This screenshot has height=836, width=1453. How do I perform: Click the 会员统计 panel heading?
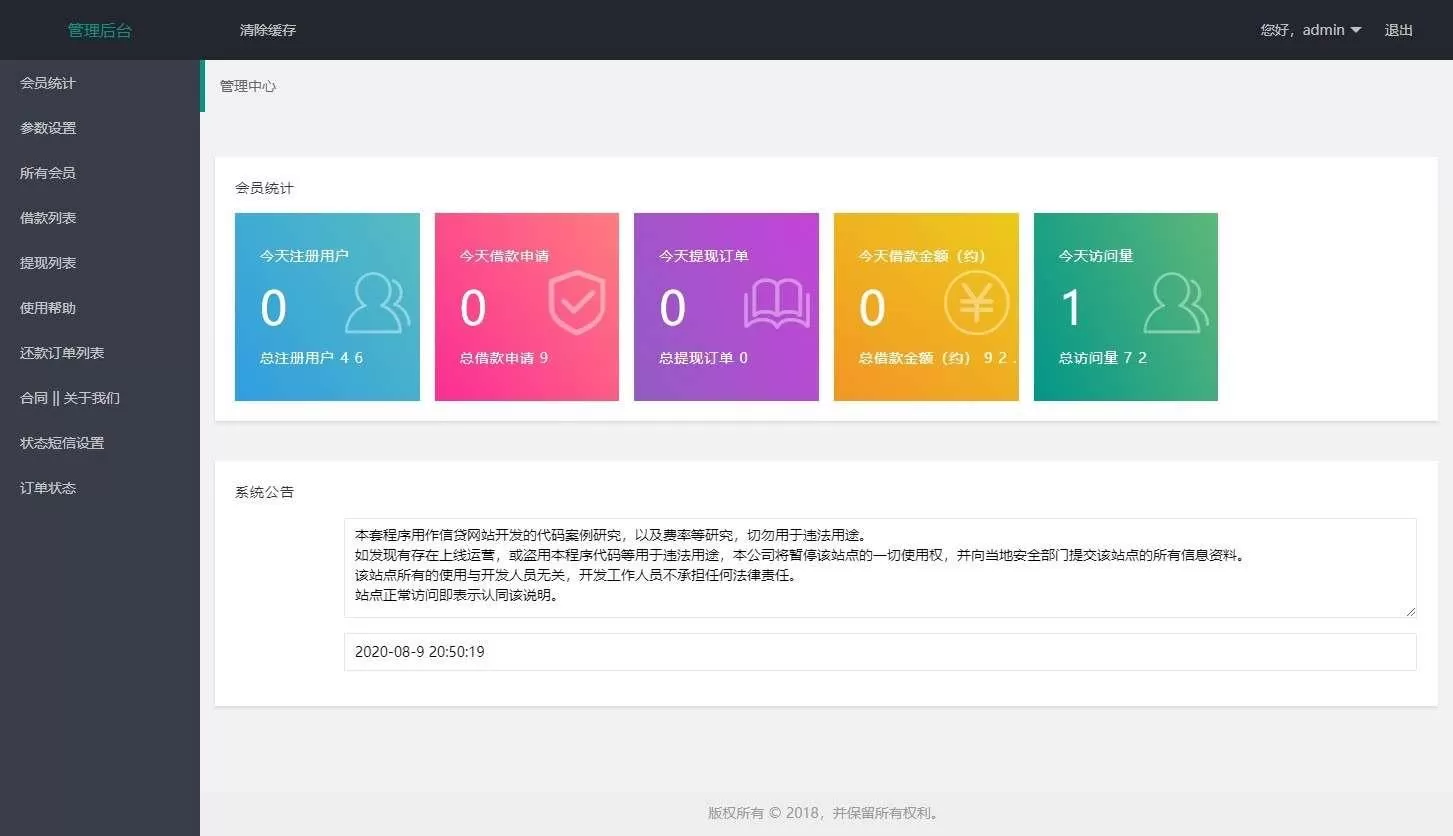pyautogui.click(x=264, y=187)
